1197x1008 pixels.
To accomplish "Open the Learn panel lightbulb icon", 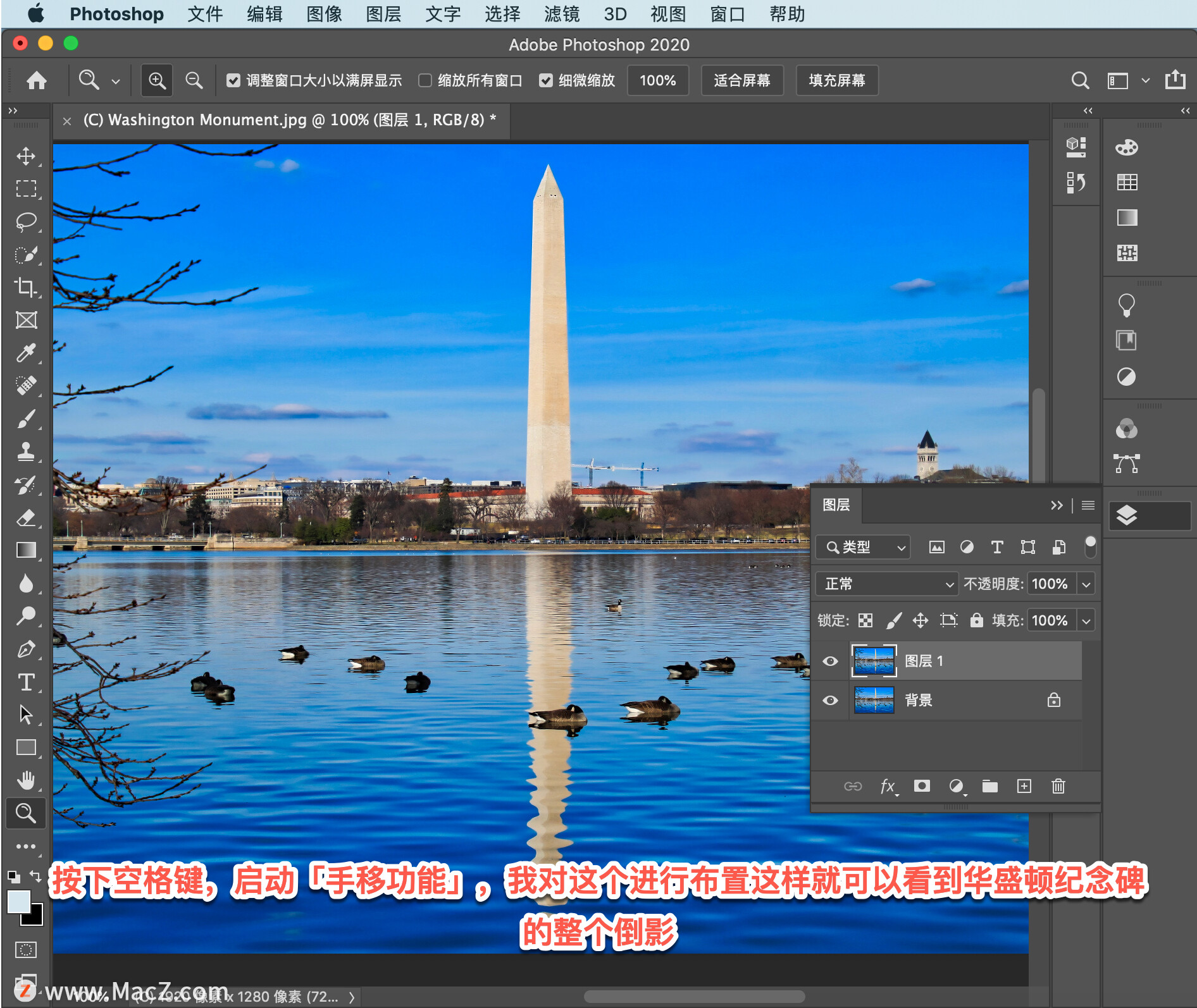I will [1127, 305].
